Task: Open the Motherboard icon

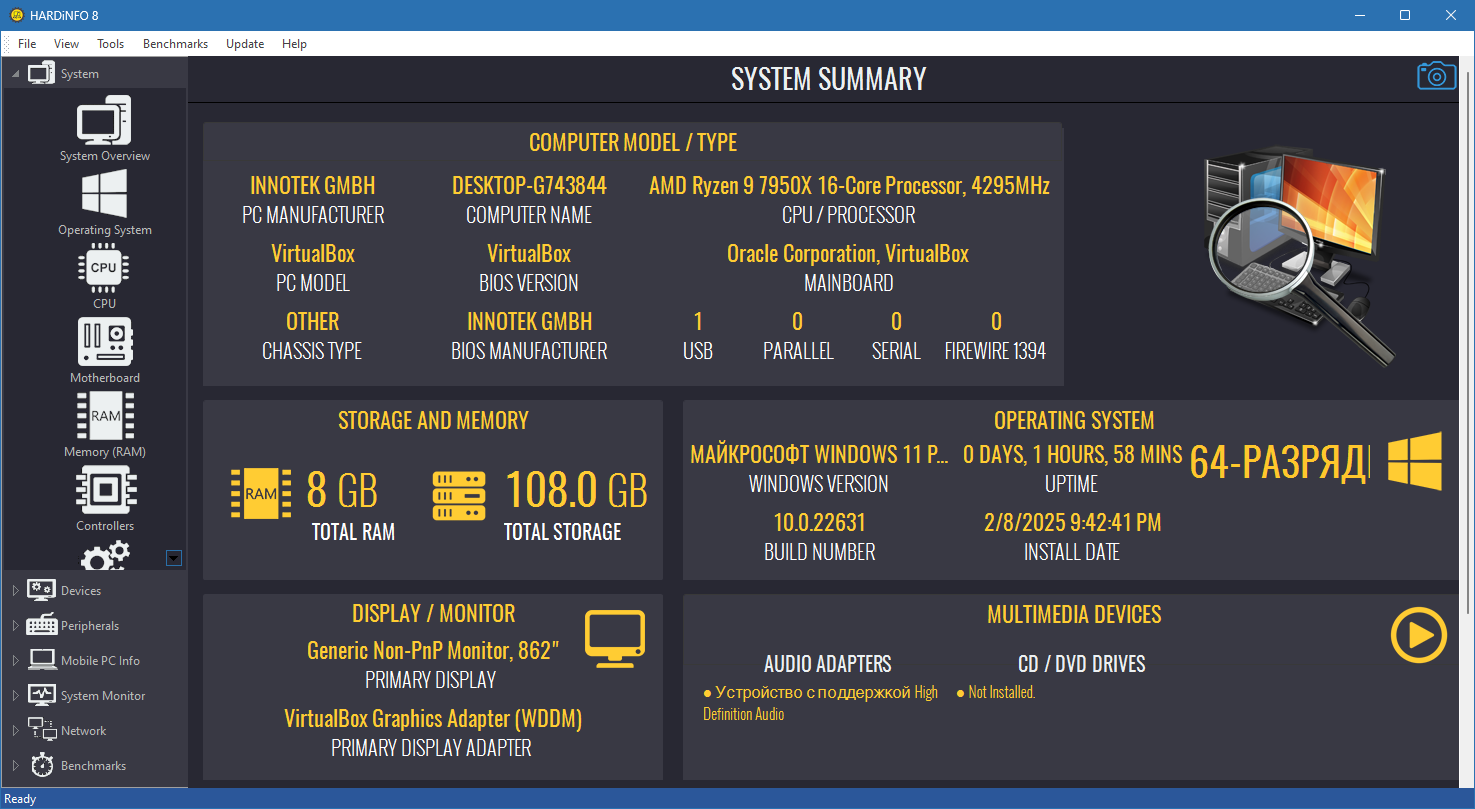Action: [x=104, y=342]
